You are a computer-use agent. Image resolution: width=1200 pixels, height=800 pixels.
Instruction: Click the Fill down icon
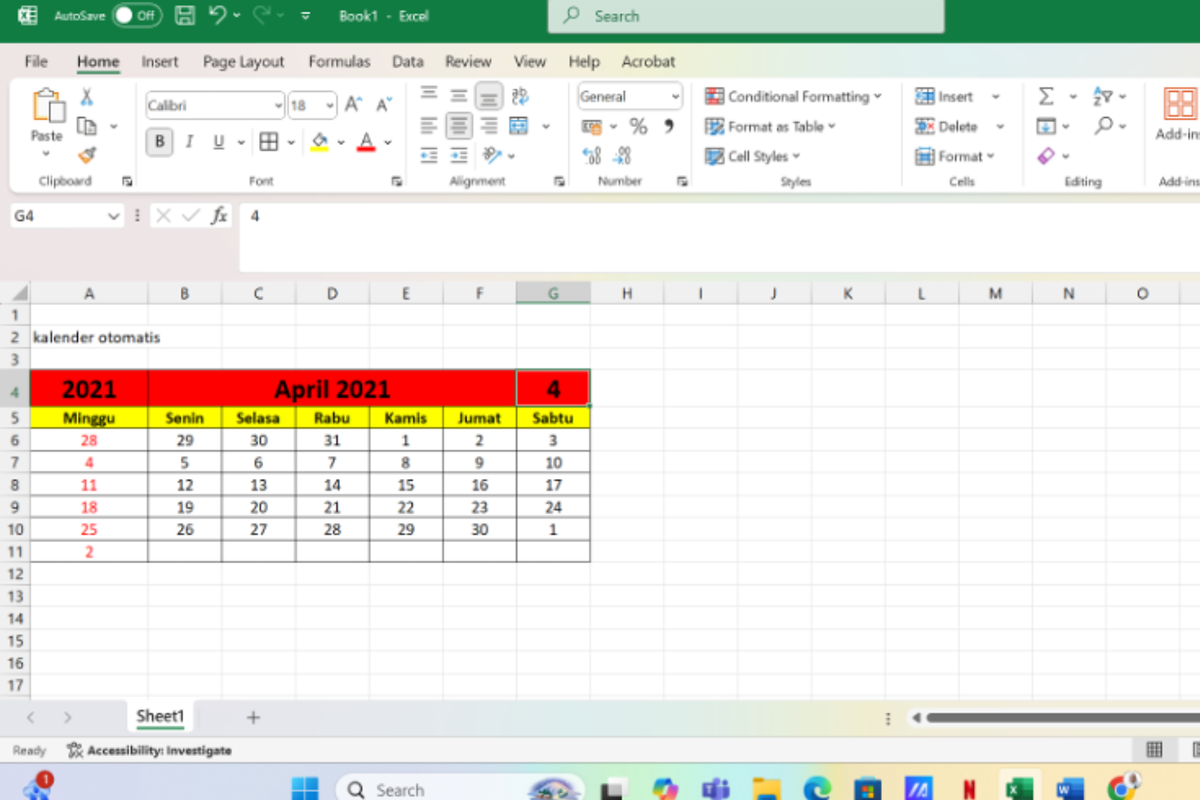click(1046, 126)
